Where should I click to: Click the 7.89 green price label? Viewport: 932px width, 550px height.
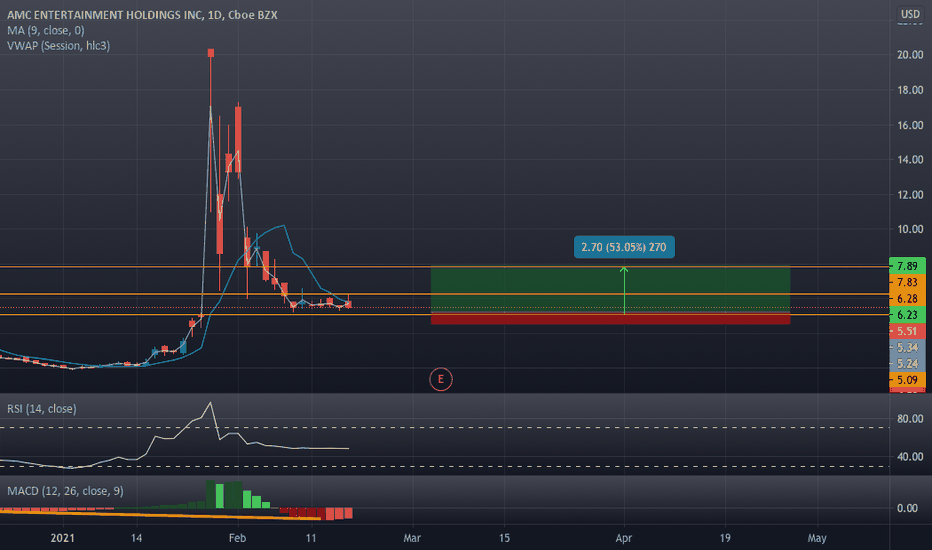907,266
